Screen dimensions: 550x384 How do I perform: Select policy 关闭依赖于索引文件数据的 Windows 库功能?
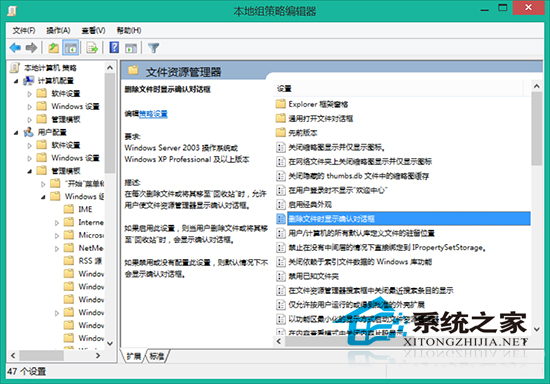[354, 262]
